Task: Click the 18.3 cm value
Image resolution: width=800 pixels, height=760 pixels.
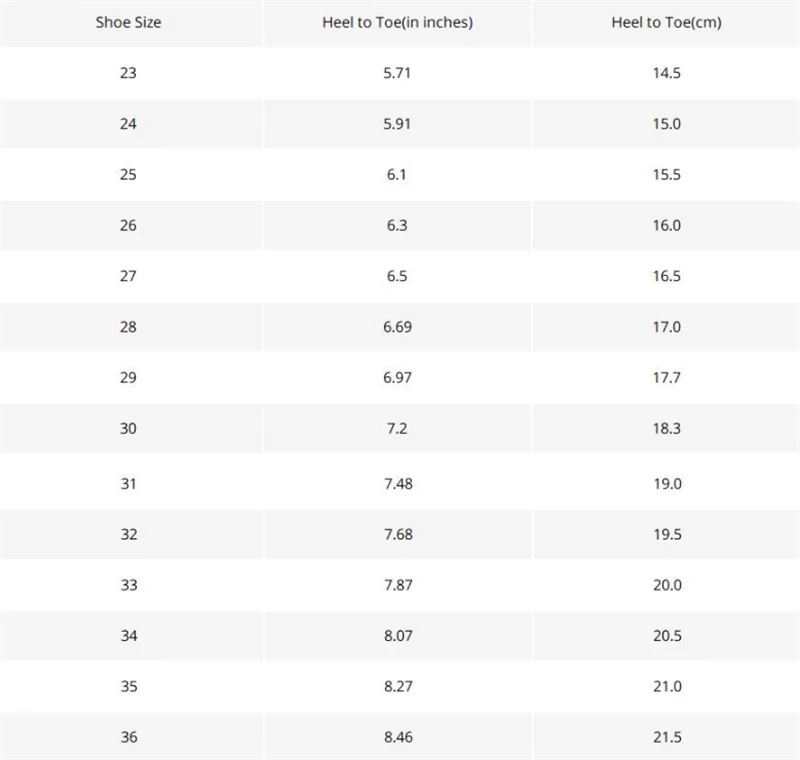Action: pyautogui.click(x=666, y=428)
